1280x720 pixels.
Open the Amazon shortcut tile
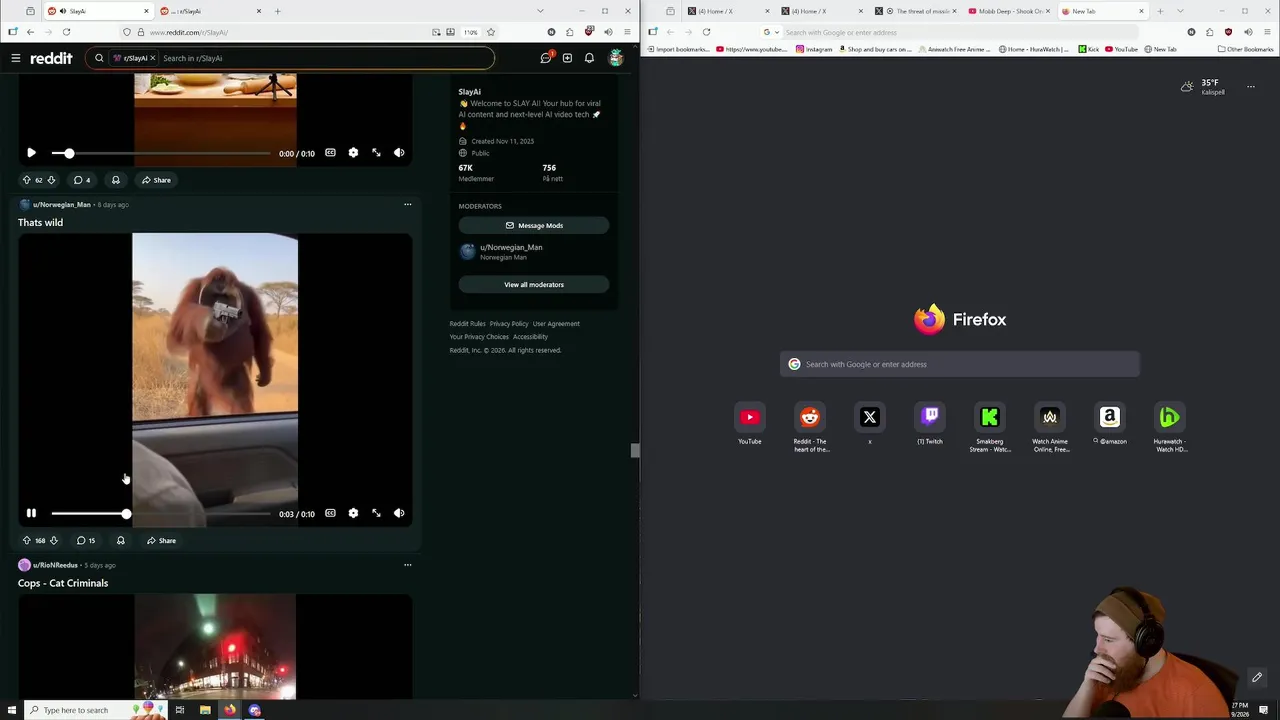click(x=1110, y=417)
